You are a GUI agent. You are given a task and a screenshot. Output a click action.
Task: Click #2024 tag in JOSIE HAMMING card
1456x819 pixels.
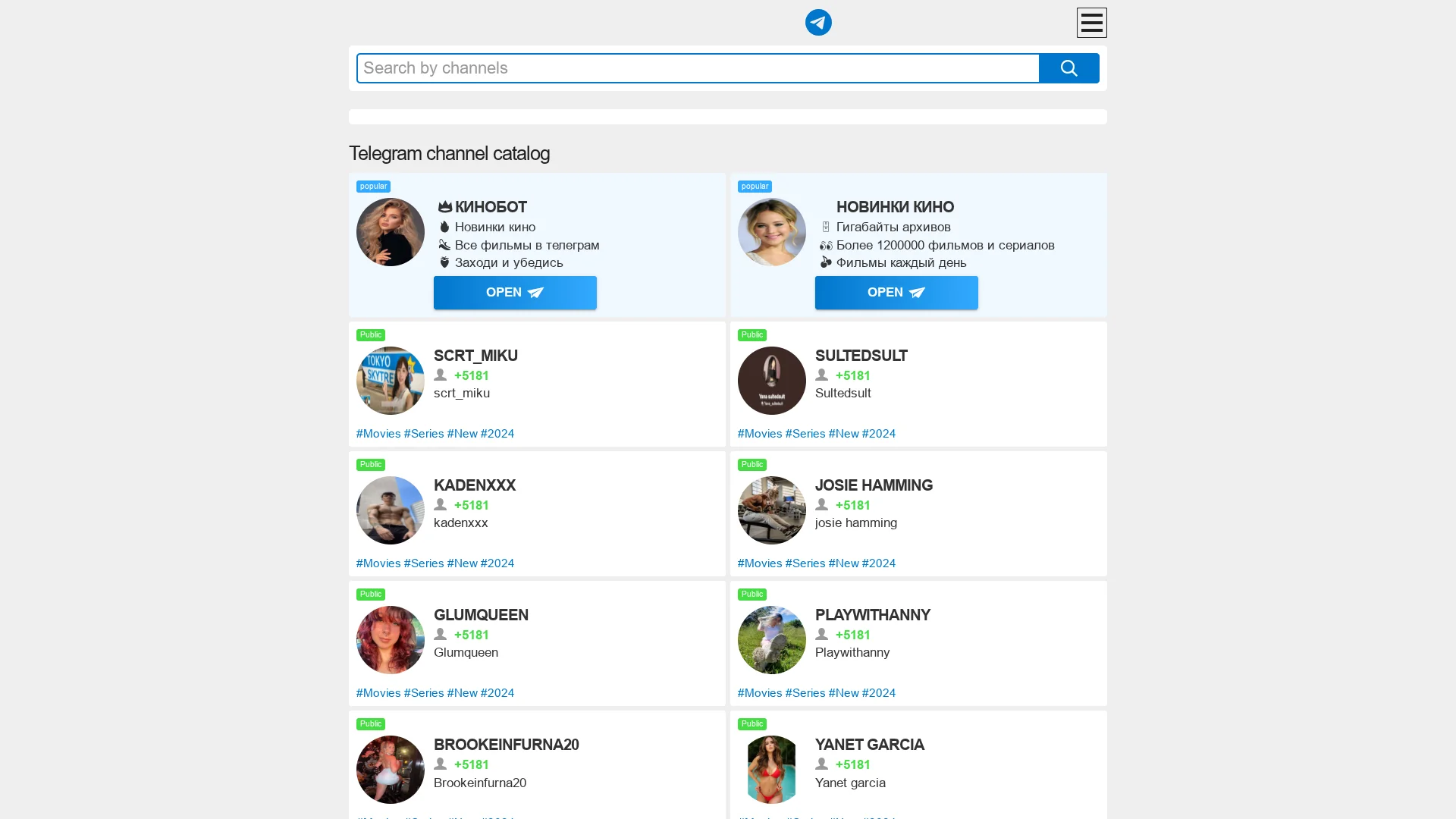pyautogui.click(x=879, y=563)
